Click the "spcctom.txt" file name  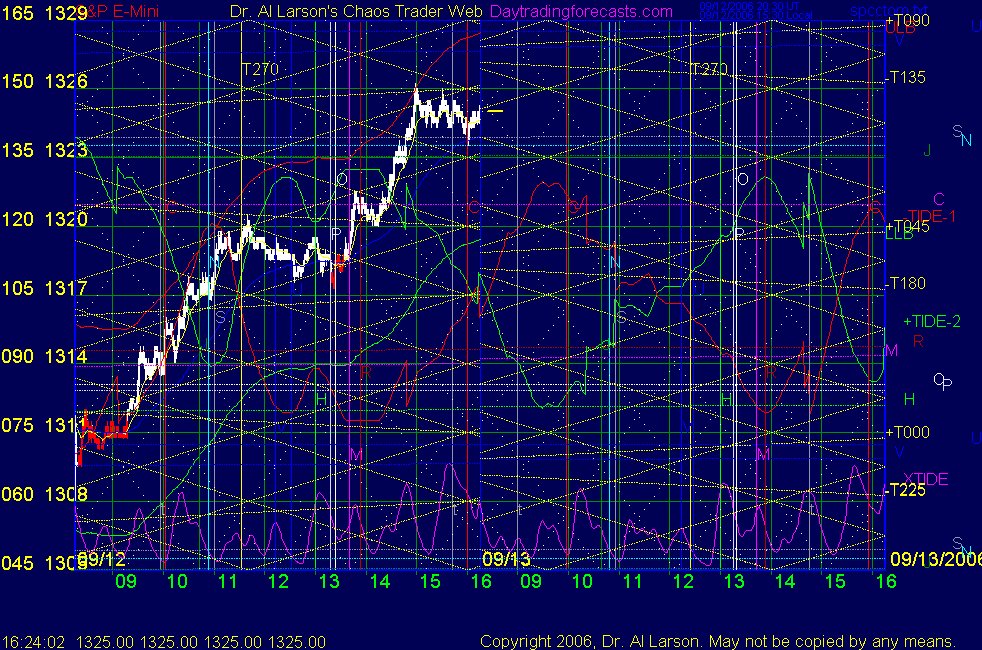tap(889, 11)
